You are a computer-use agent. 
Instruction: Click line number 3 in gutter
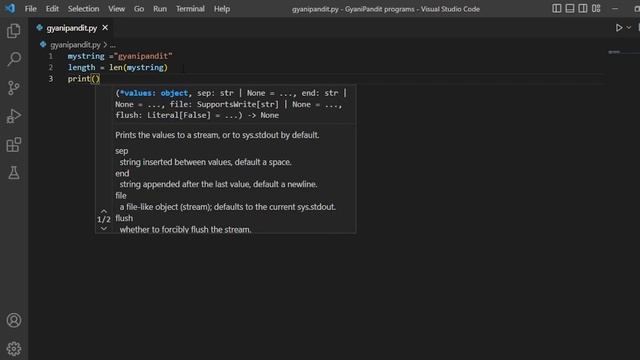(x=51, y=79)
